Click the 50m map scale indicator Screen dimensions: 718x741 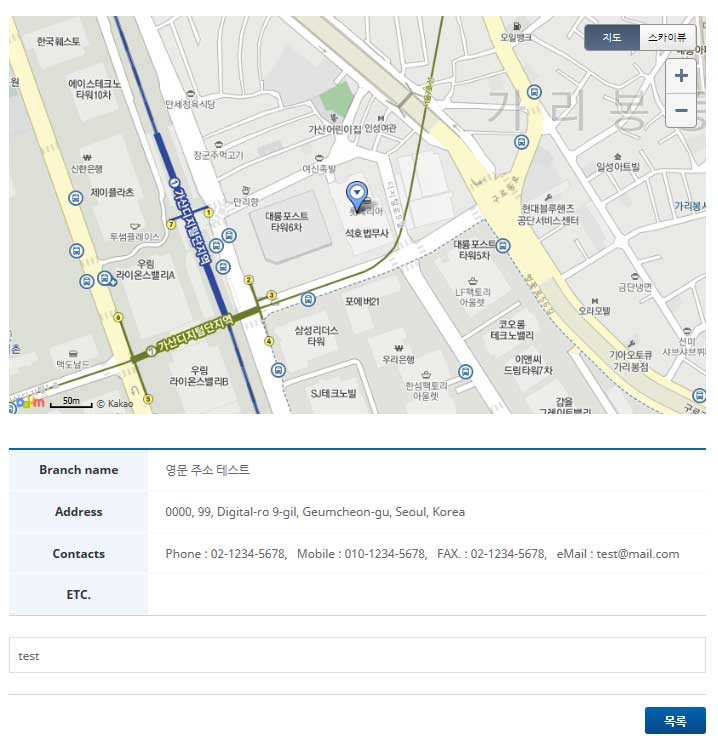click(x=71, y=402)
